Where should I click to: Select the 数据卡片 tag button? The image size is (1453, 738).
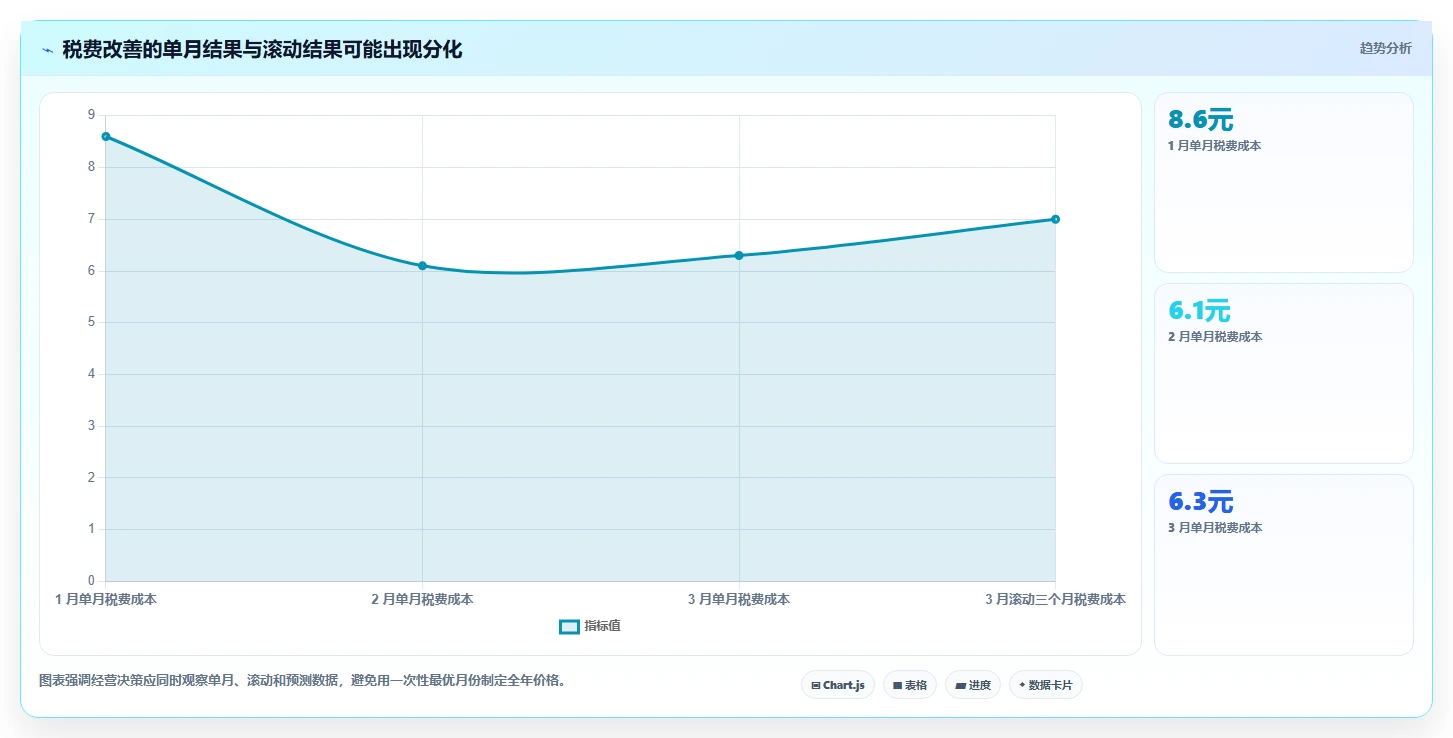pyautogui.click(x=1046, y=685)
